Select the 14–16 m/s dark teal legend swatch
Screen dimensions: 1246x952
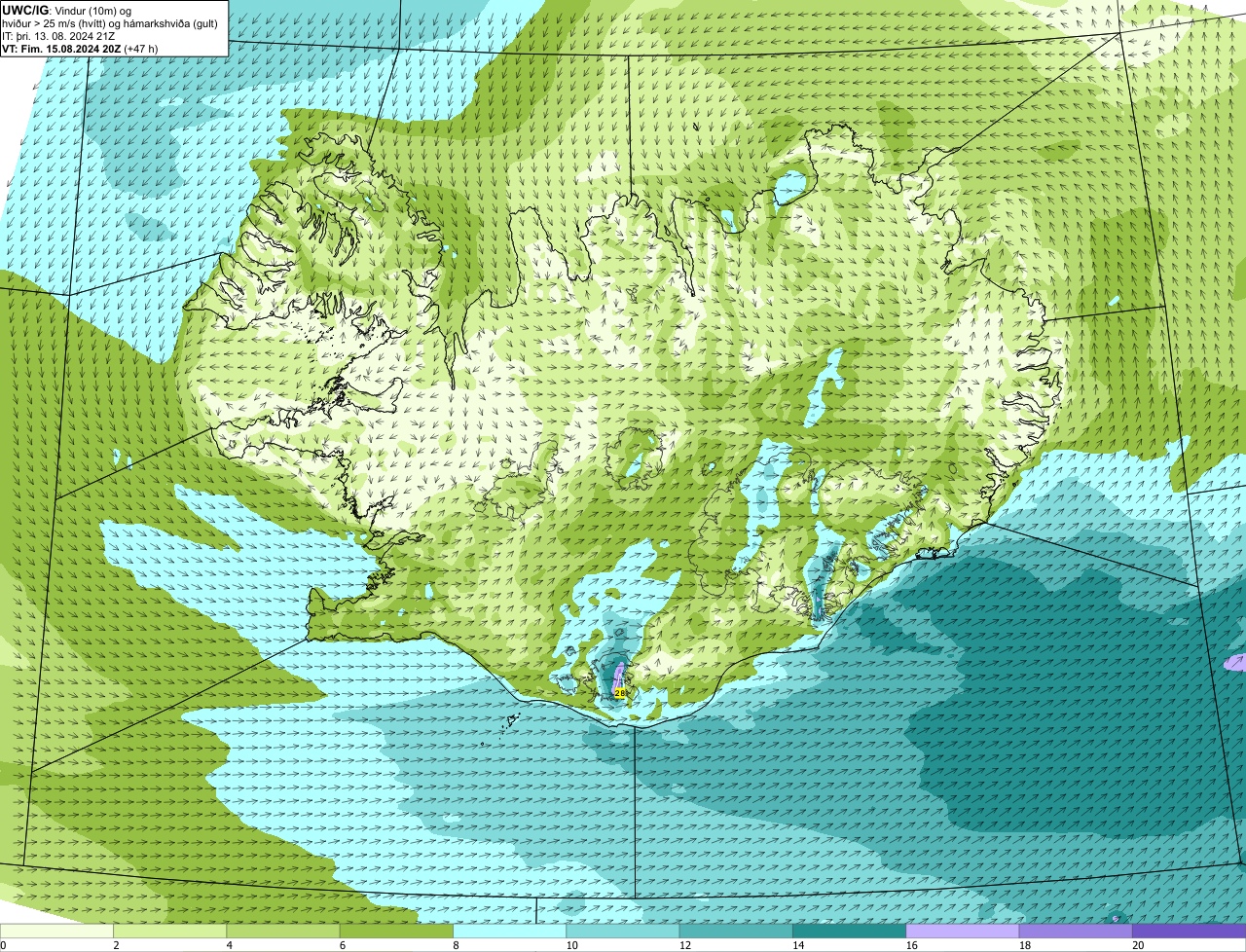click(849, 931)
